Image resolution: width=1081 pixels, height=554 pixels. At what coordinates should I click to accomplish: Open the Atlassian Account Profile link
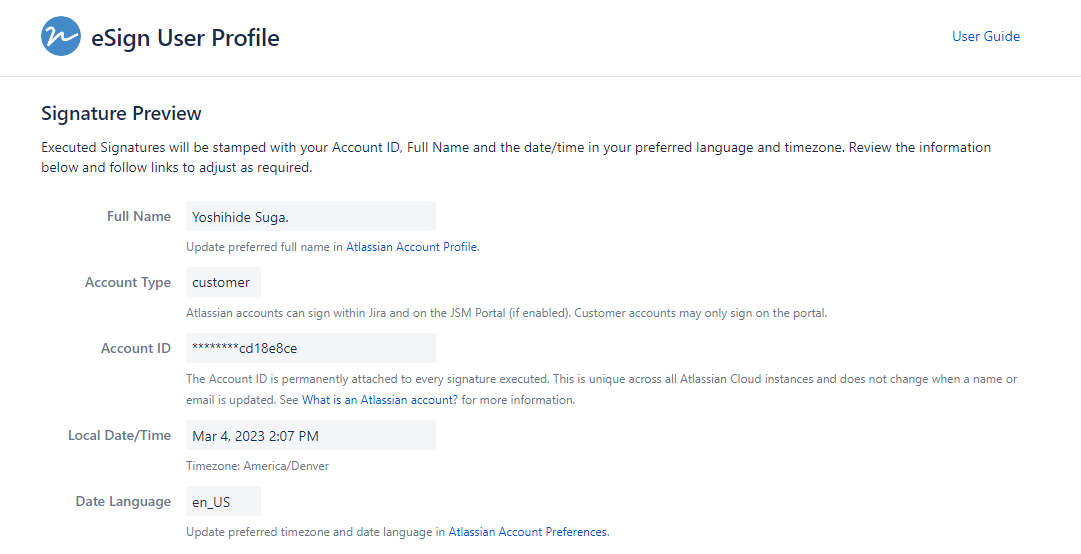tap(411, 247)
